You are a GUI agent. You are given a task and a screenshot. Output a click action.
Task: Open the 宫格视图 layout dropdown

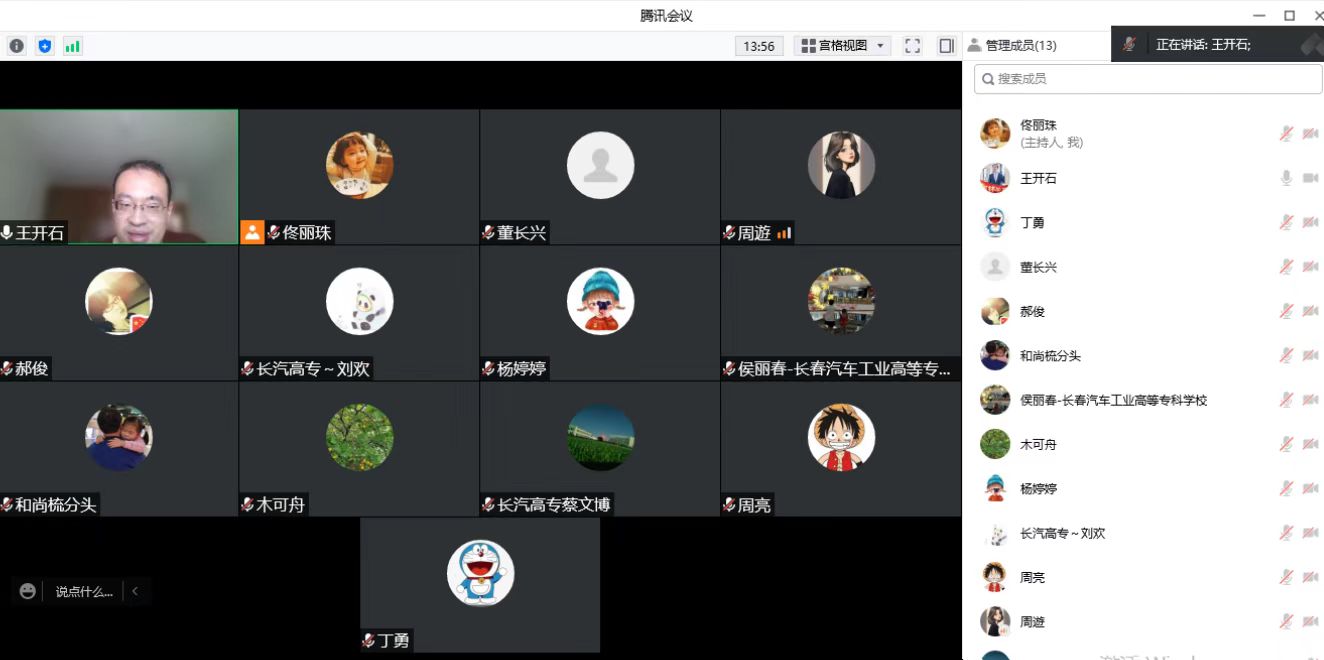842,46
